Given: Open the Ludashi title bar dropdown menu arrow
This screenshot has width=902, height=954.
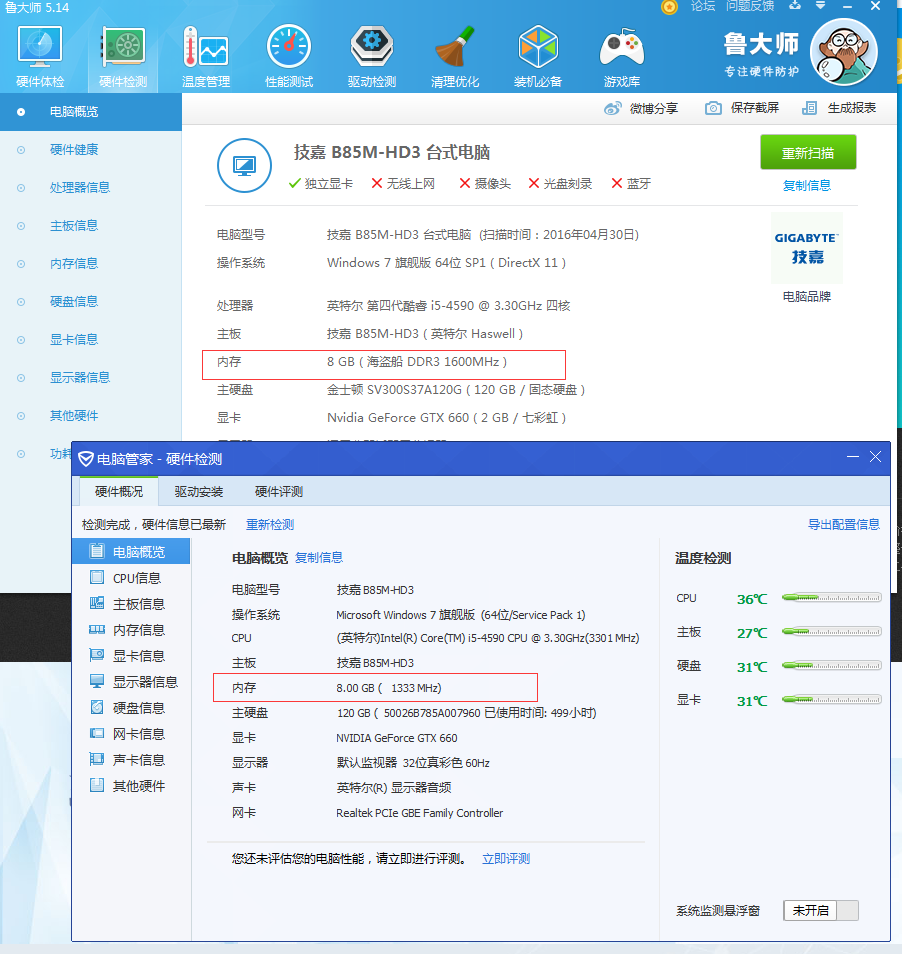Looking at the screenshot, I should click(x=820, y=5).
